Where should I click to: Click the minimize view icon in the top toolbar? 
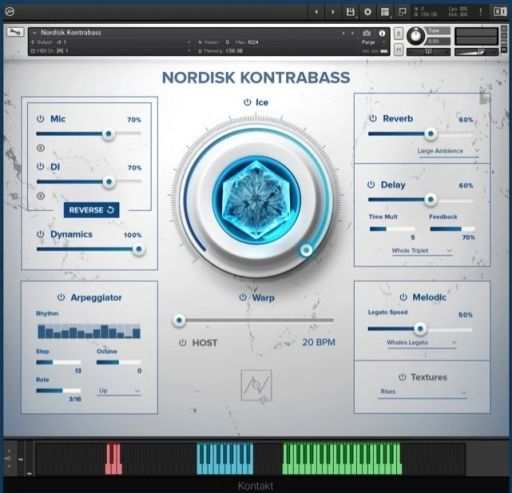click(x=402, y=12)
